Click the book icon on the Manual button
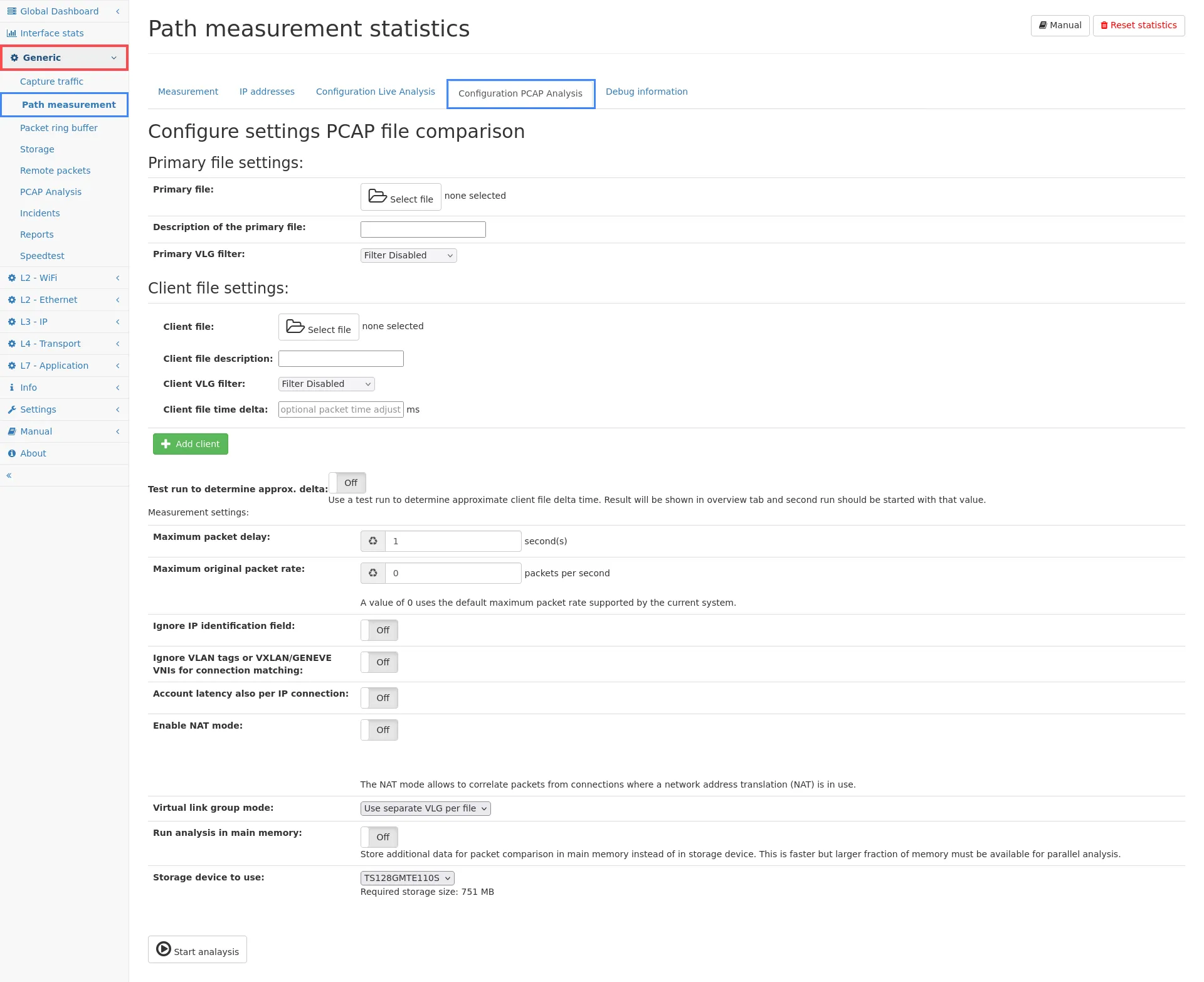 pyautogui.click(x=1043, y=26)
